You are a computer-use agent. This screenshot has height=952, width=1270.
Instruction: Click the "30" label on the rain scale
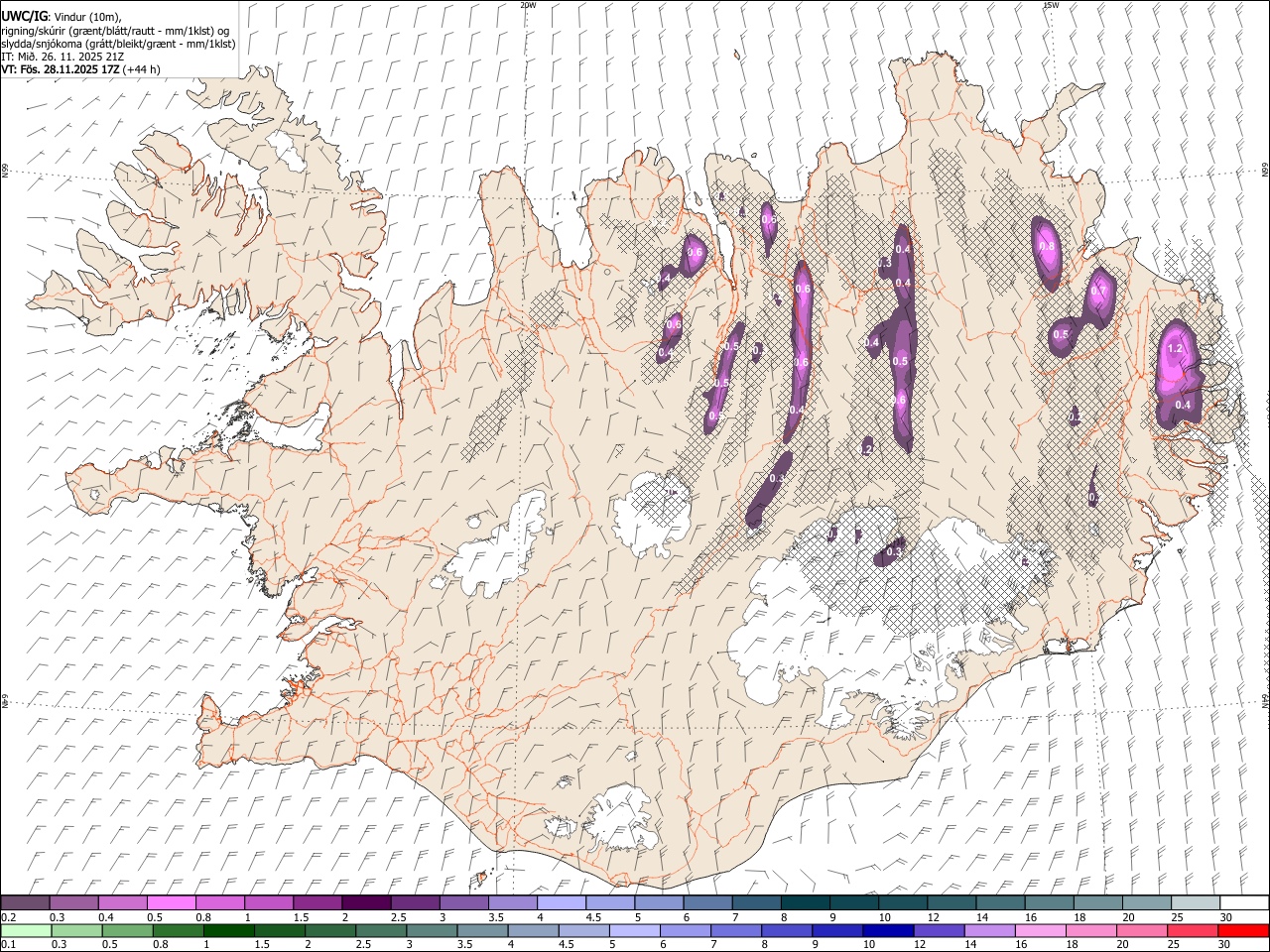tap(1226, 943)
